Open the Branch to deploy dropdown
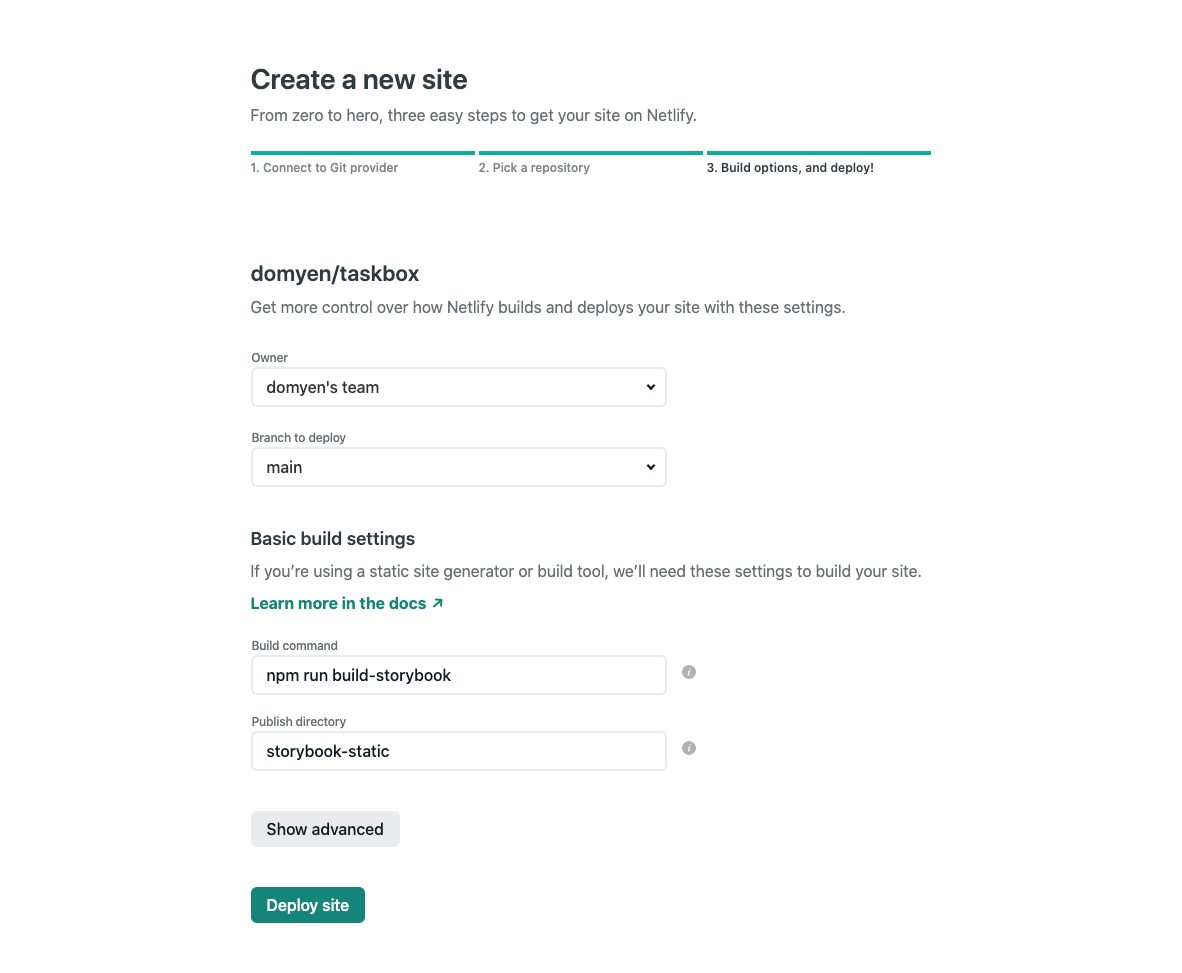Viewport: 1182px width, 973px height. [458, 467]
